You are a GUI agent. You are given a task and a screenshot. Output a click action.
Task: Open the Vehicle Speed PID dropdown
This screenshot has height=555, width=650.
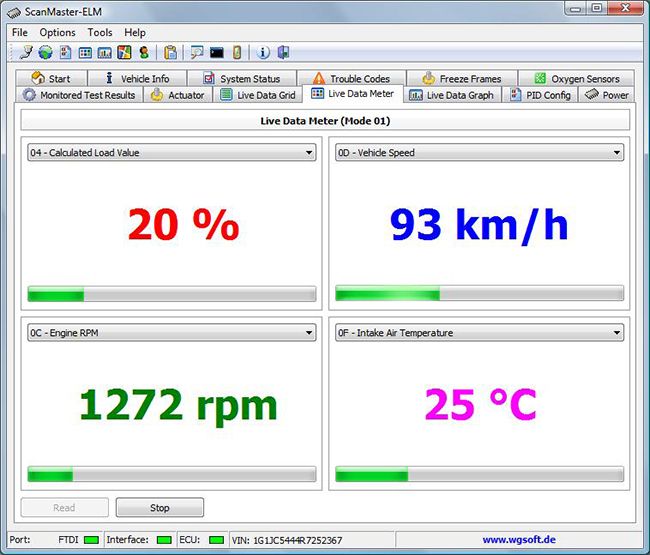pos(617,153)
